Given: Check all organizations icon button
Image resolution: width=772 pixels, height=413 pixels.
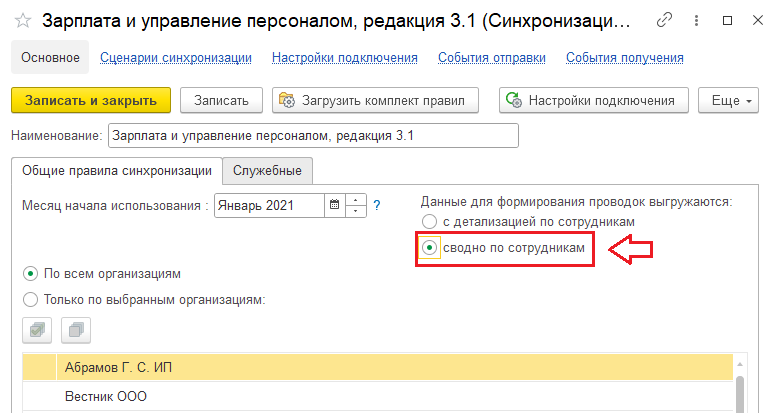Looking at the screenshot, I should click(37, 330).
